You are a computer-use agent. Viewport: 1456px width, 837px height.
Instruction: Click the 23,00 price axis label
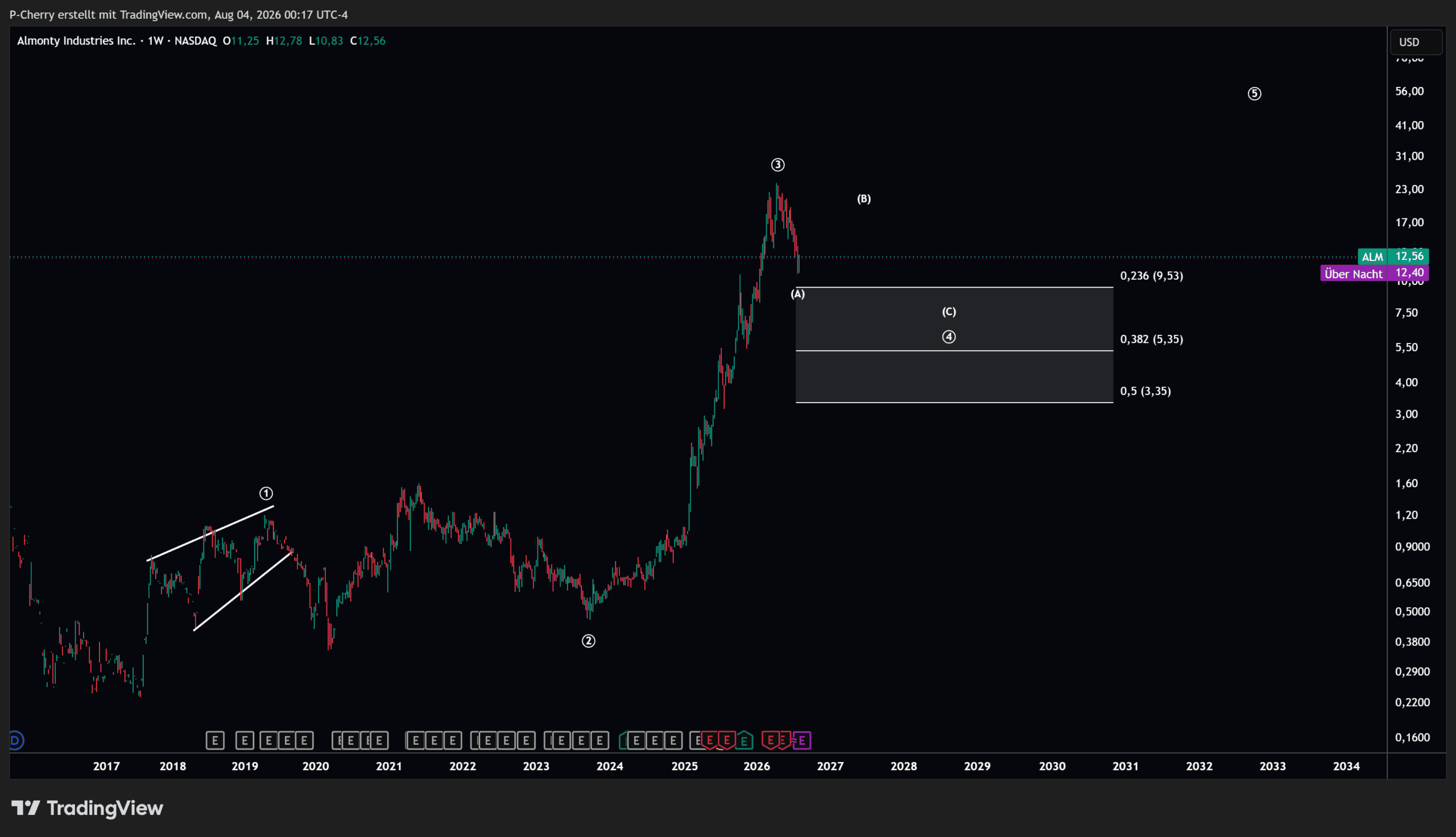(1409, 189)
